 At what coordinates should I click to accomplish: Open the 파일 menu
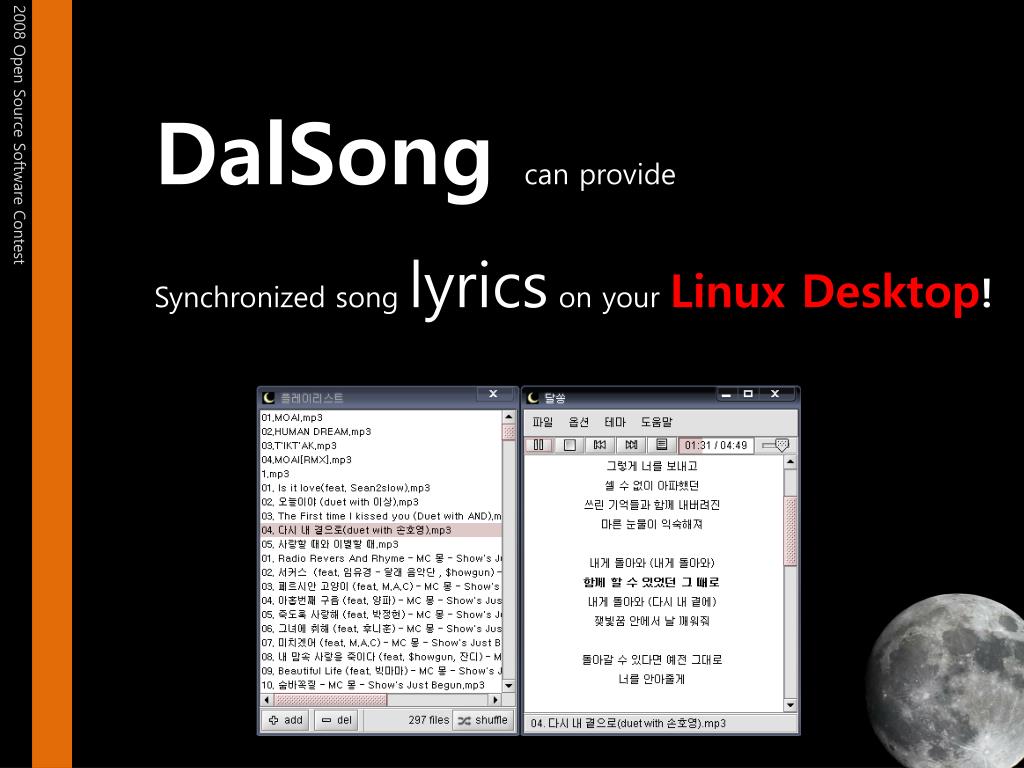[x=542, y=422]
